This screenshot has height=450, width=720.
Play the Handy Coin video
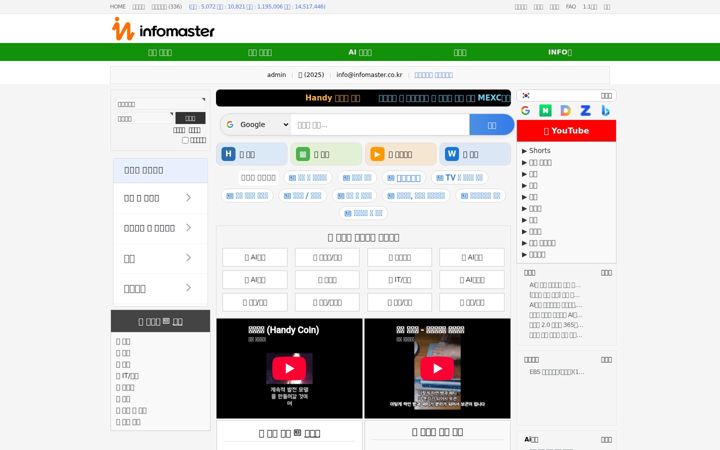289,368
